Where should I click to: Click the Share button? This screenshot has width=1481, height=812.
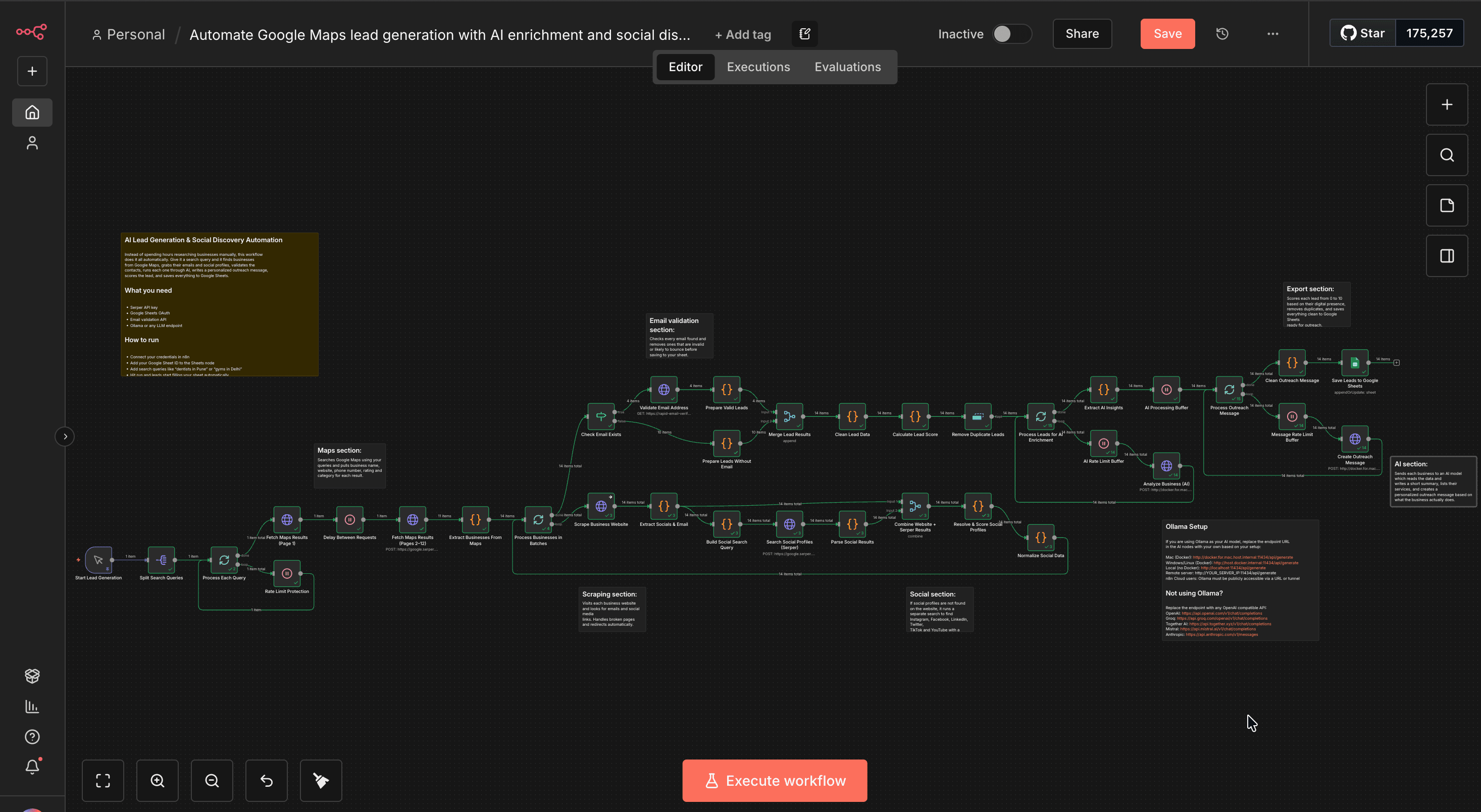tap(1082, 34)
